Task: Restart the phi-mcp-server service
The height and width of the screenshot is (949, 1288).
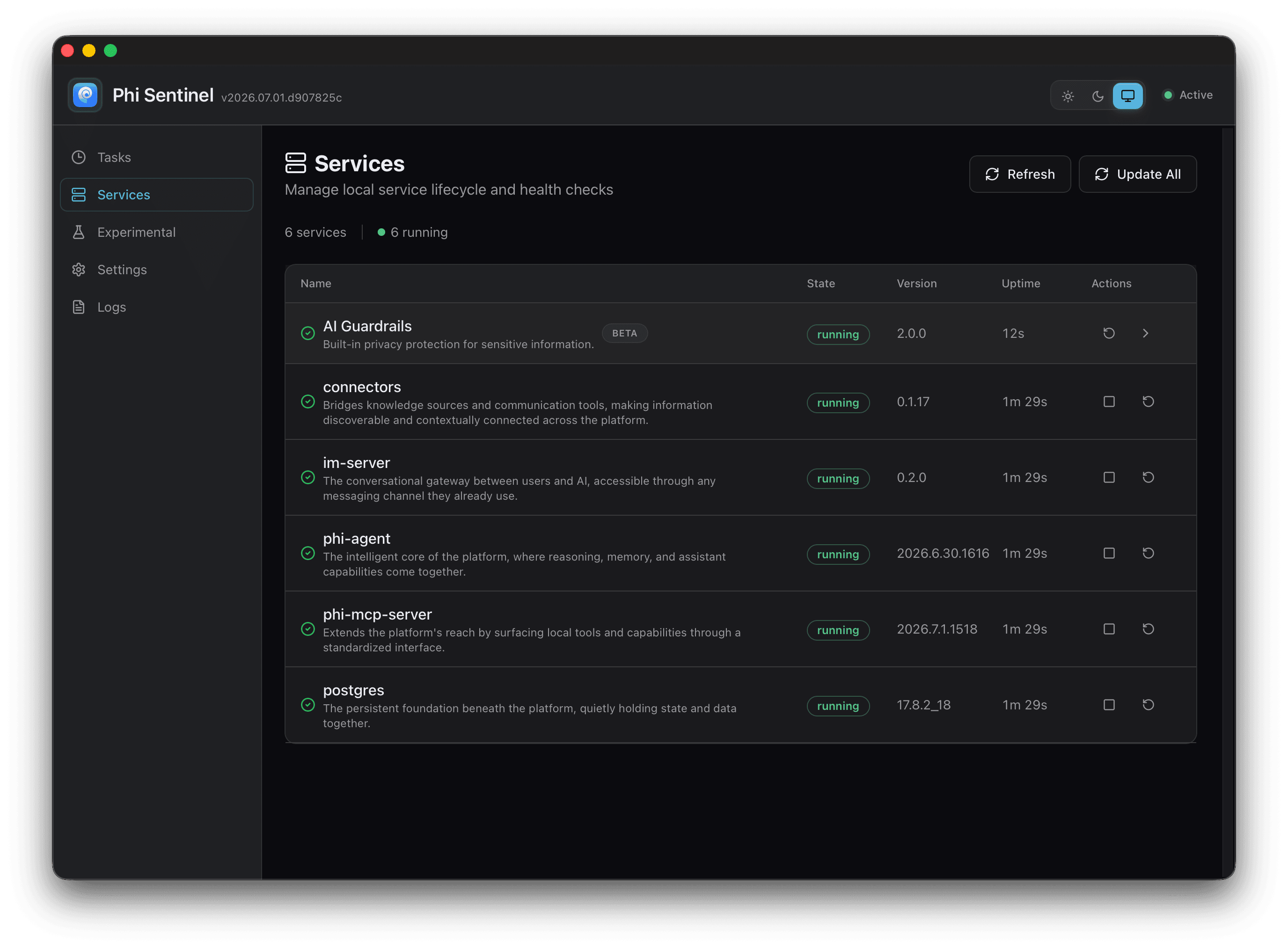Action: [1148, 629]
